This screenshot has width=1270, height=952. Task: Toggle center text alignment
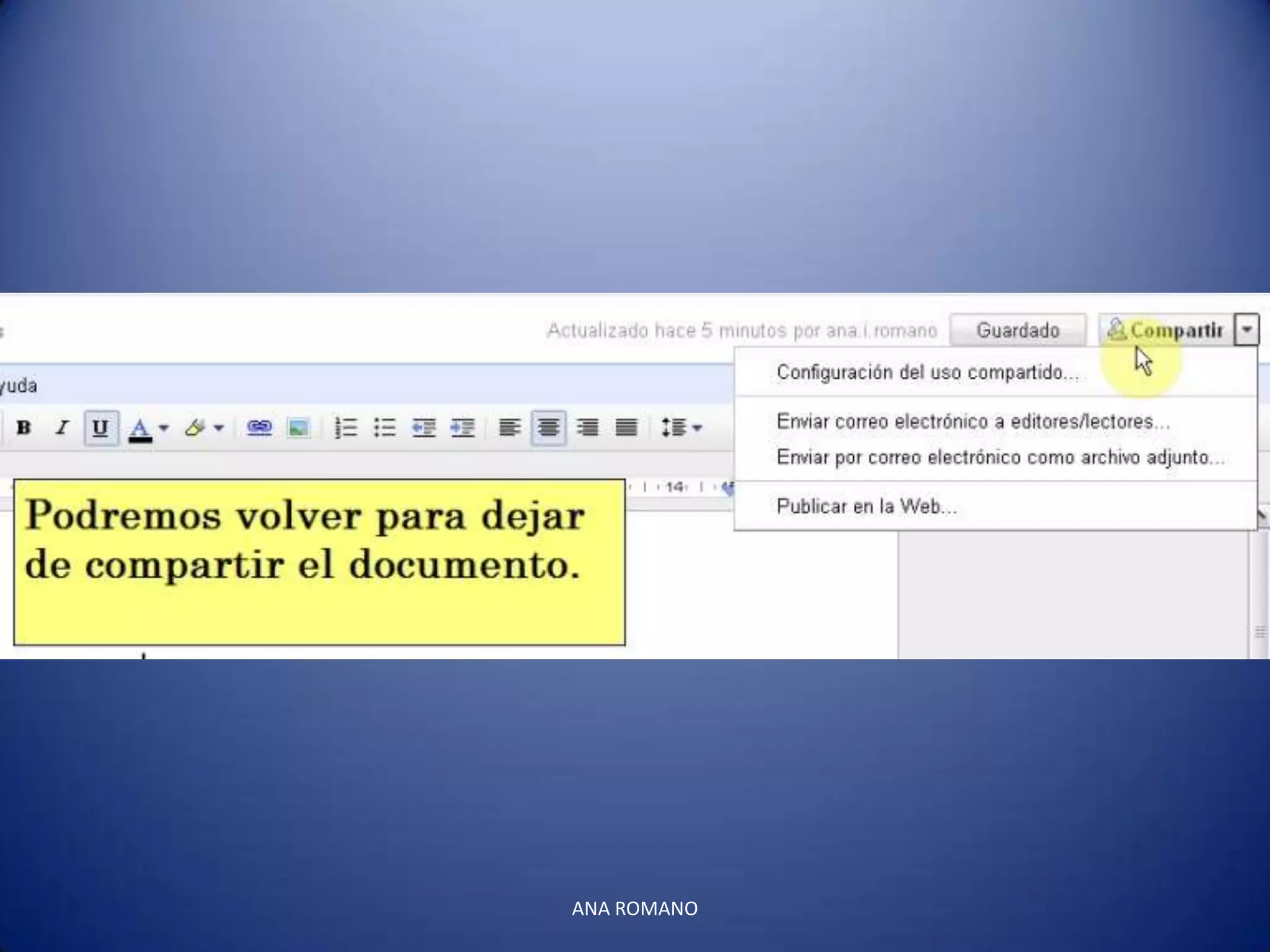pos(548,428)
